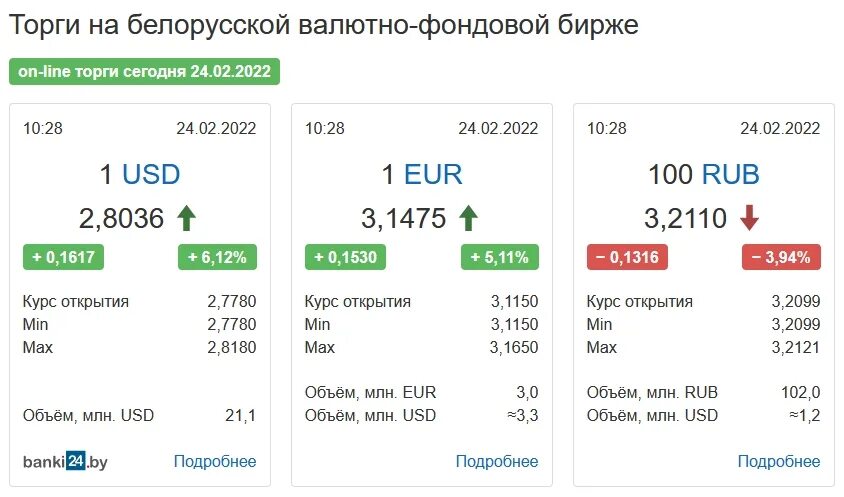
Task: Click the −3,94% red percent badge
Action: pos(782,257)
